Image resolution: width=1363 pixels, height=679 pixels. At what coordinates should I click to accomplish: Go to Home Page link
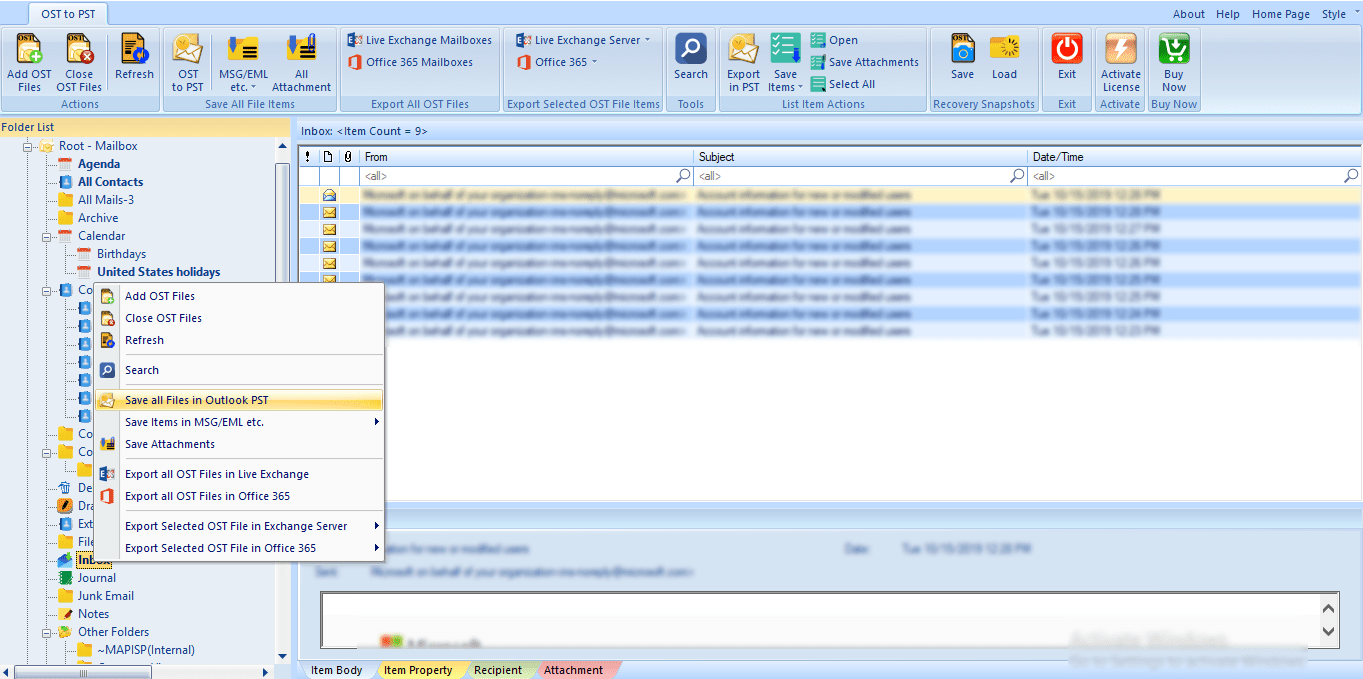[1281, 14]
